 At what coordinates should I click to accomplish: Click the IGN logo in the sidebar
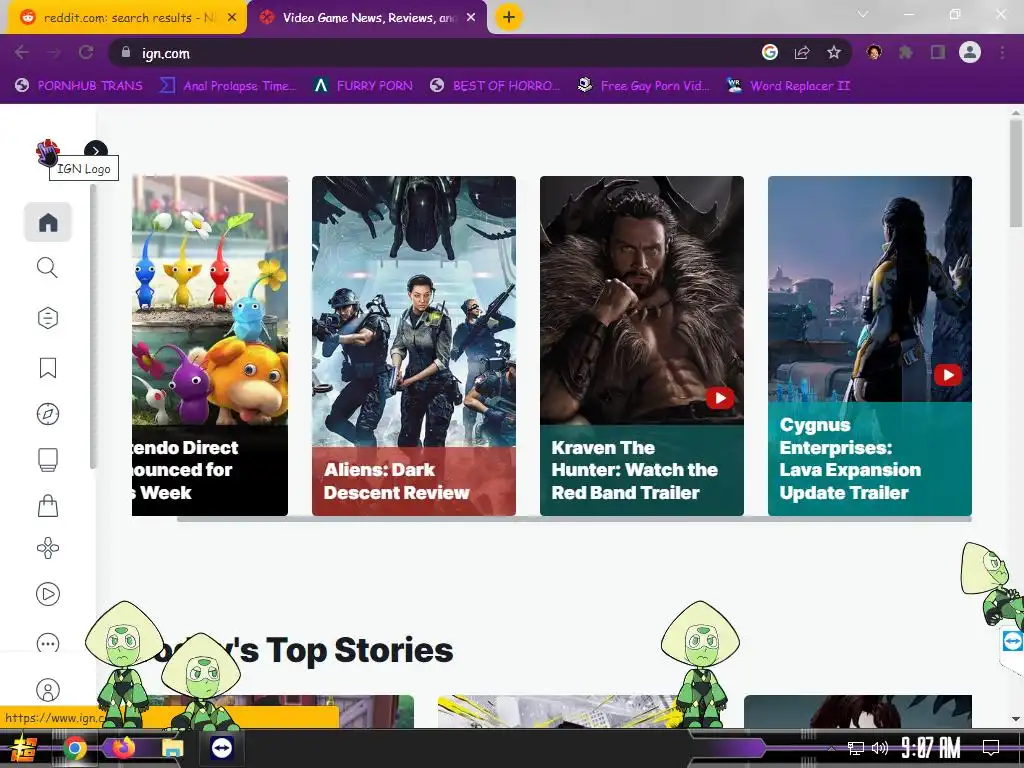point(47,152)
